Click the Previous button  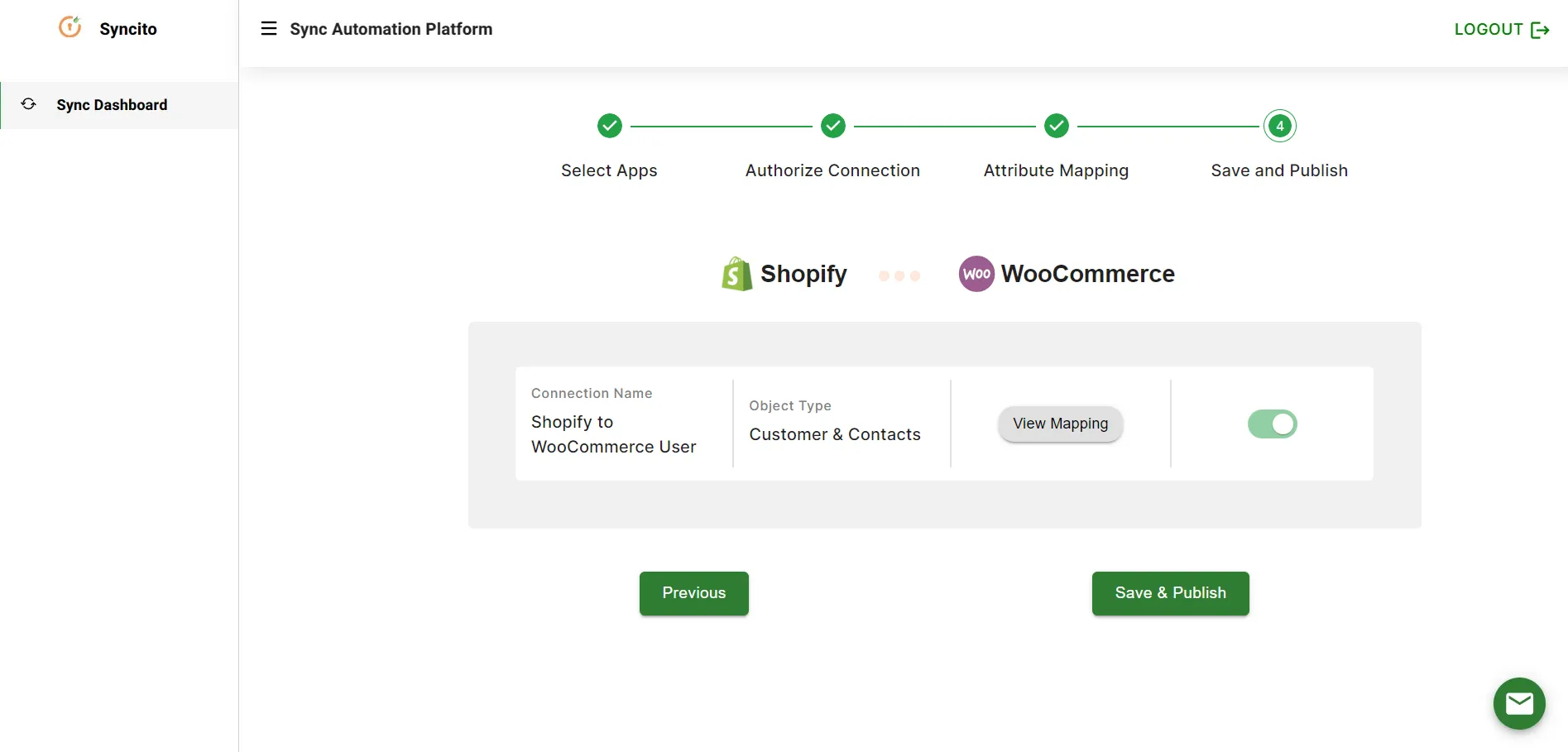click(x=693, y=593)
